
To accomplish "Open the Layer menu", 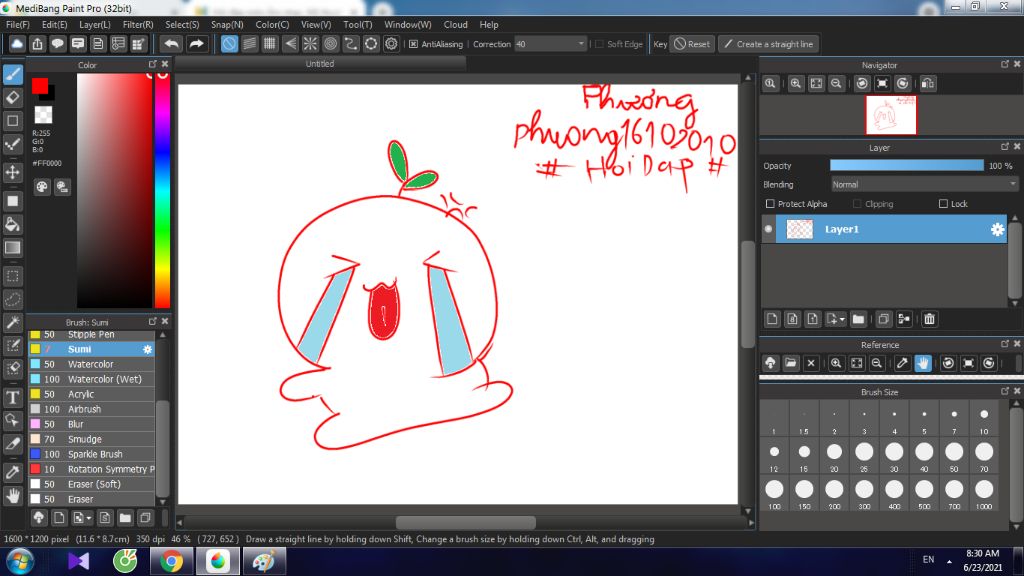I will pos(95,24).
